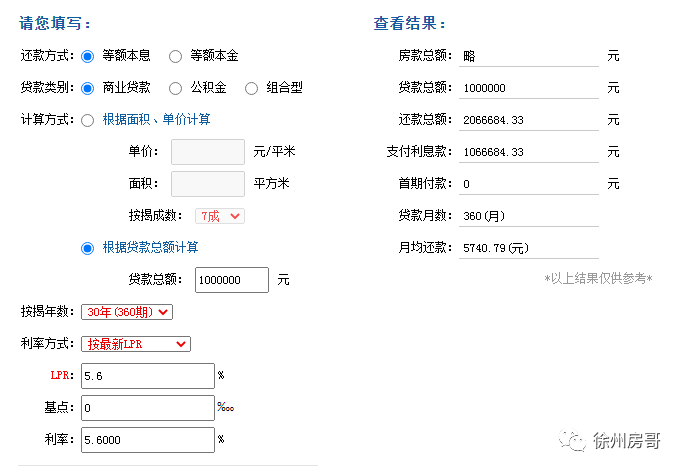Viewport: 682px width, 471px height.
Task: Select 根据贷款总额计算 calculation method
Action: [87, 248]
